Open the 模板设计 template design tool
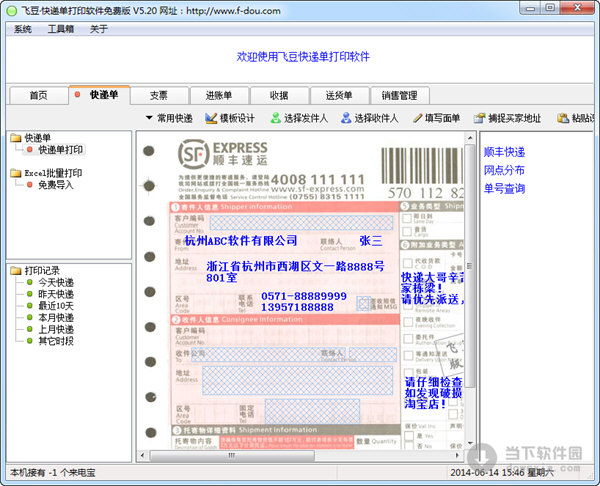The image size is (600, 486). pyautogui.click(x=230, y=118)
